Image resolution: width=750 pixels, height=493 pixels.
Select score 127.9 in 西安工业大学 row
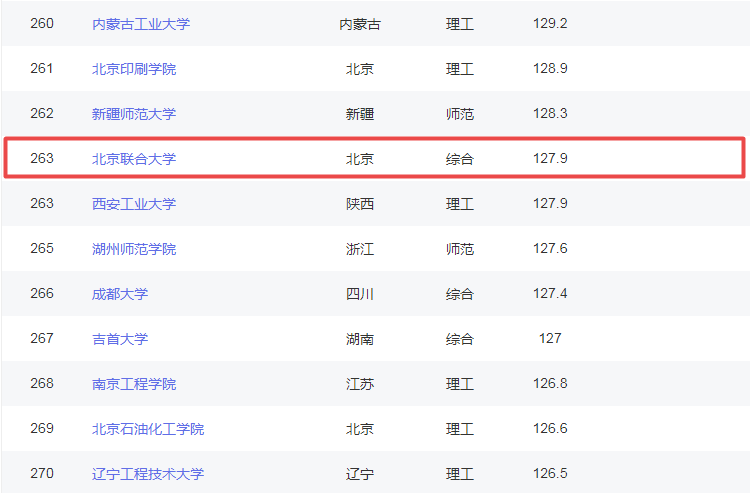(x=550, y=203)
